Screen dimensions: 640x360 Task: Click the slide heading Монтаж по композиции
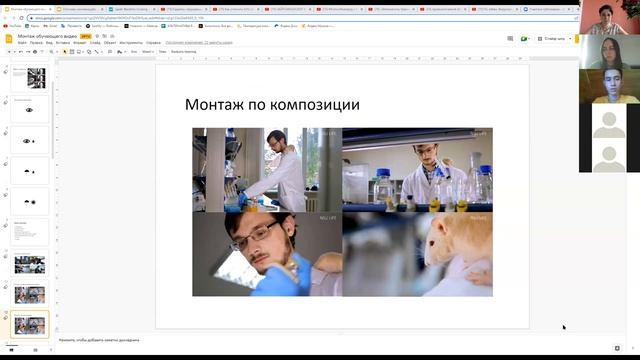[x=272, y=104]
